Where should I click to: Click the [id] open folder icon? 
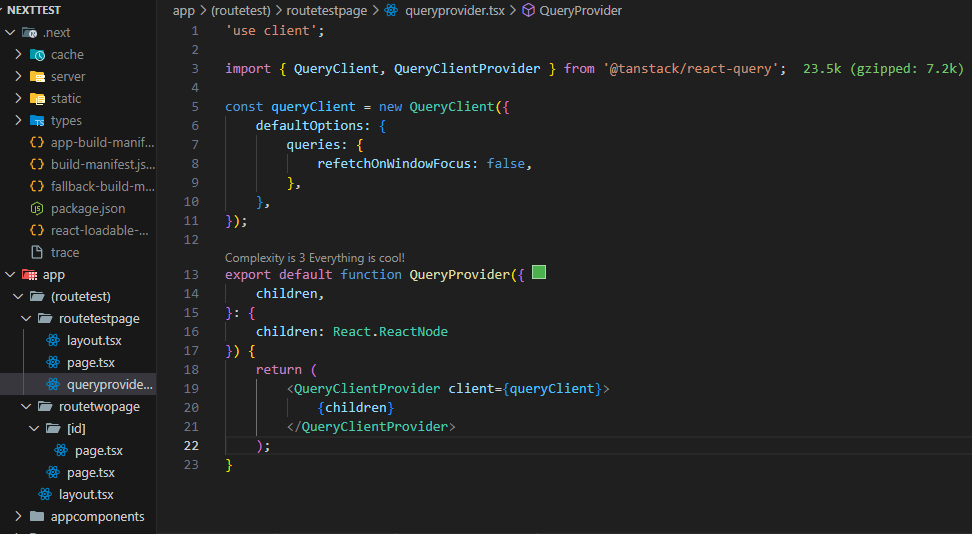(x=53, y=428)
